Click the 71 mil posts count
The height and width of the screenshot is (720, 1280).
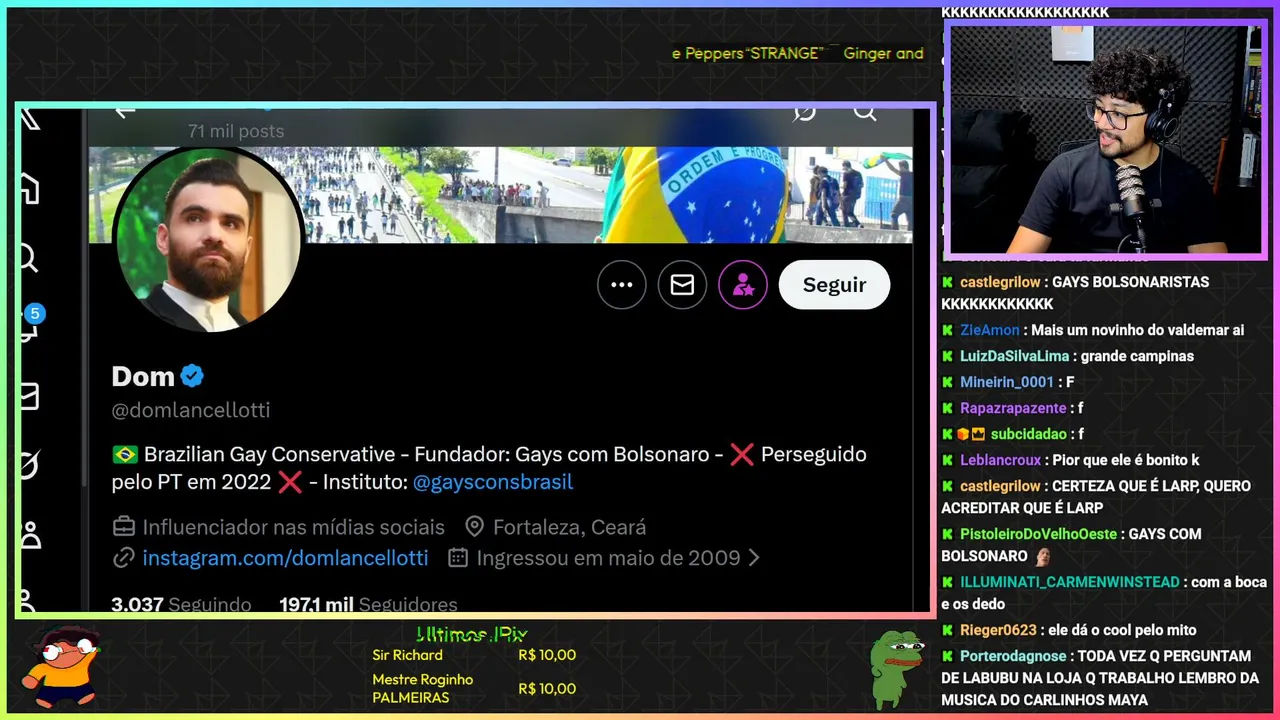pos(236,131)
